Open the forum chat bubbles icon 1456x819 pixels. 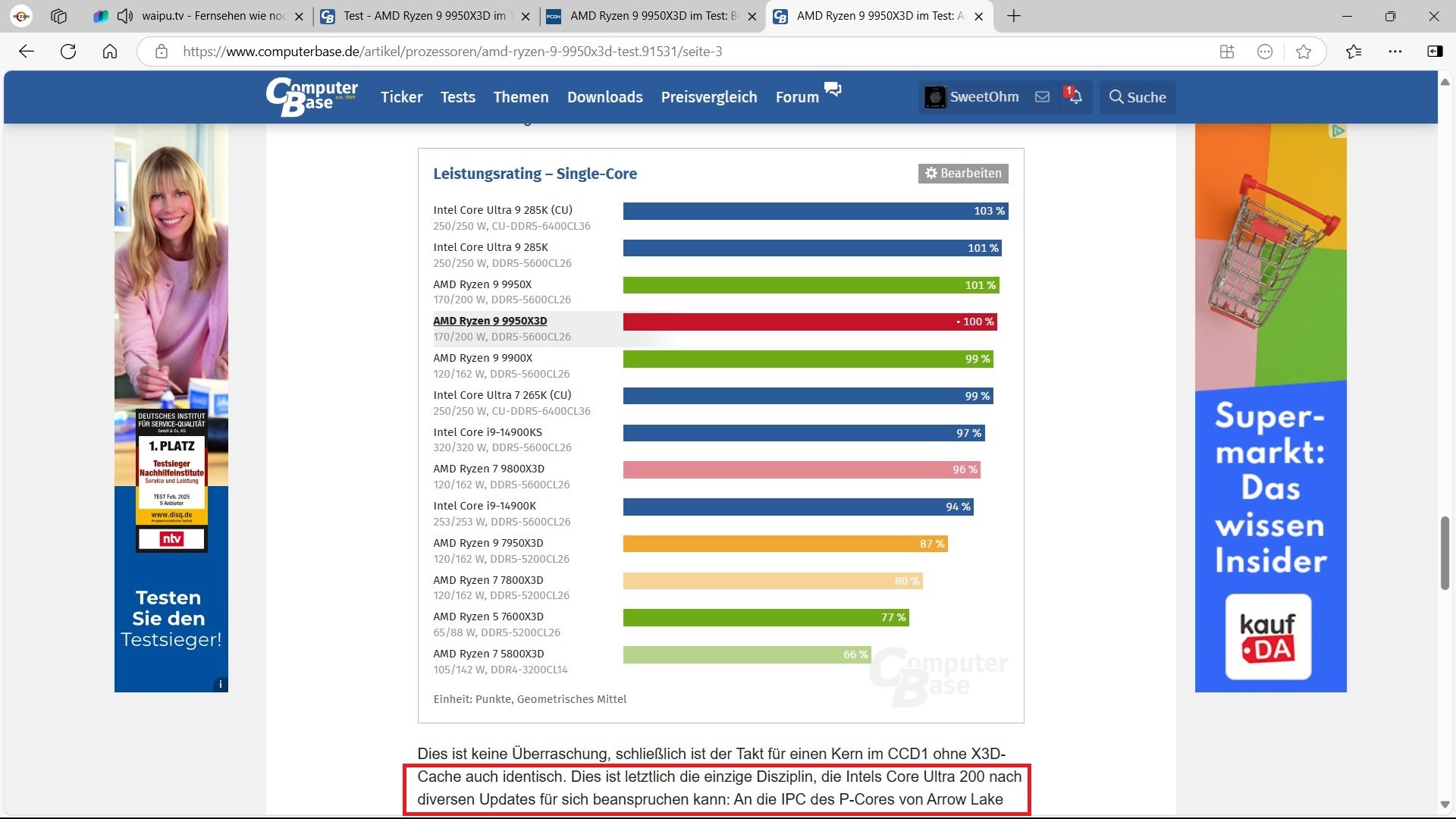833,89
